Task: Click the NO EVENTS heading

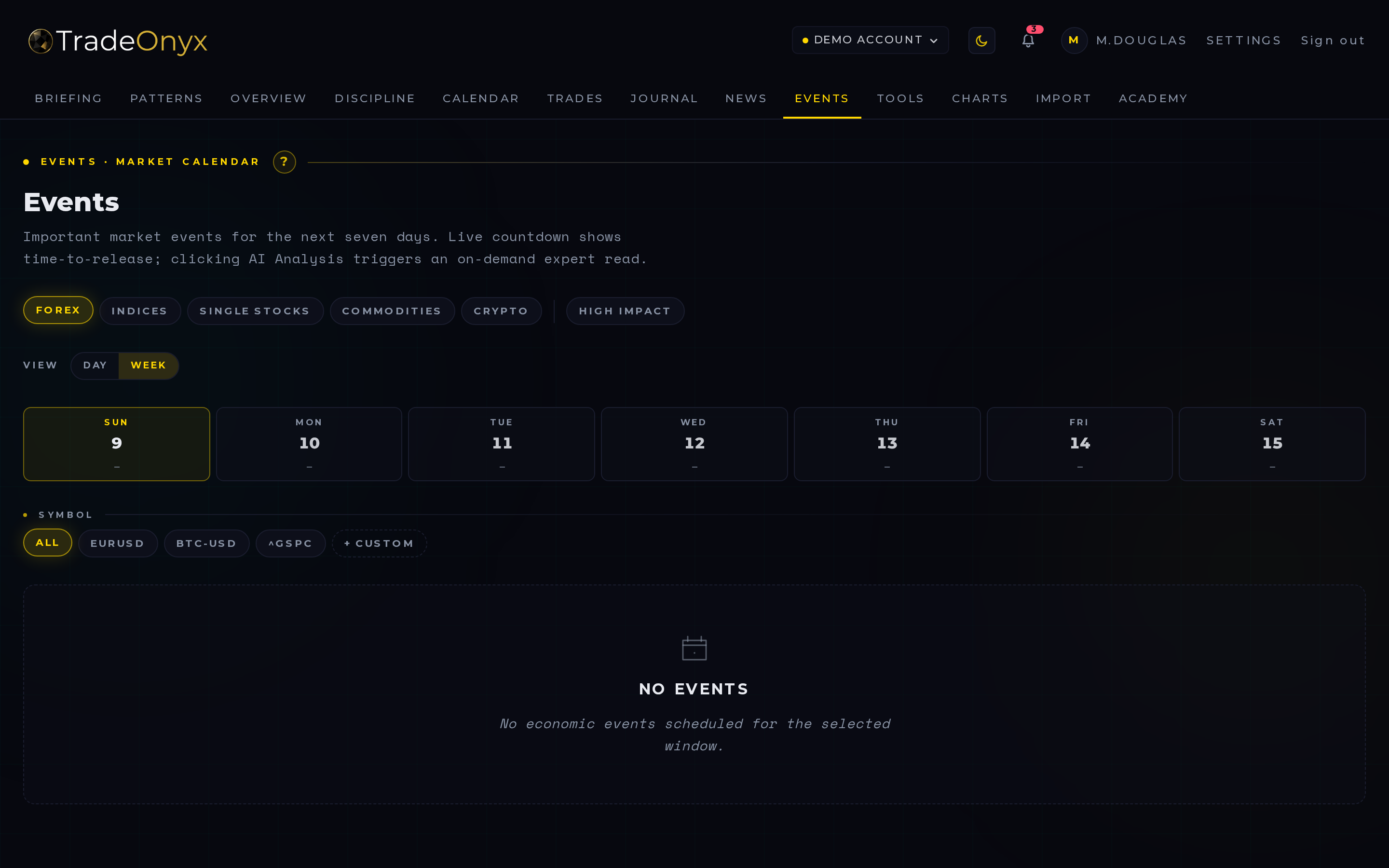Action: tap(694, 689)
